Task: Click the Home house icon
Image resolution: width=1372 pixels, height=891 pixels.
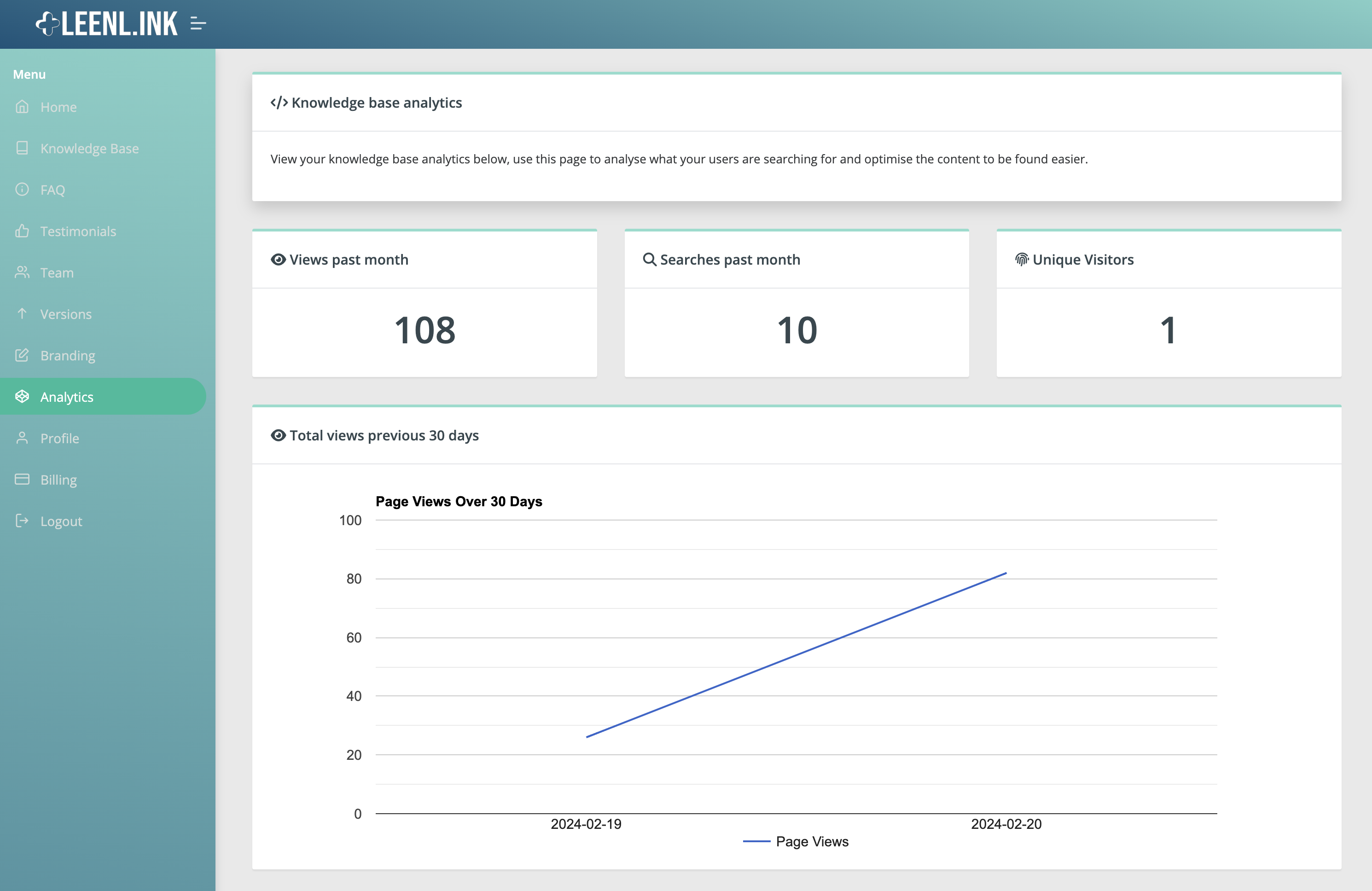Action: tap(22, 107)
